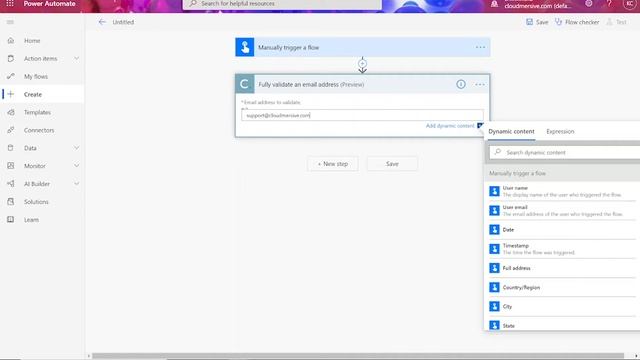Open Data icon in sidebar
Image resolution: width=640 pixels, height=360 pixels.
[11, 148]
